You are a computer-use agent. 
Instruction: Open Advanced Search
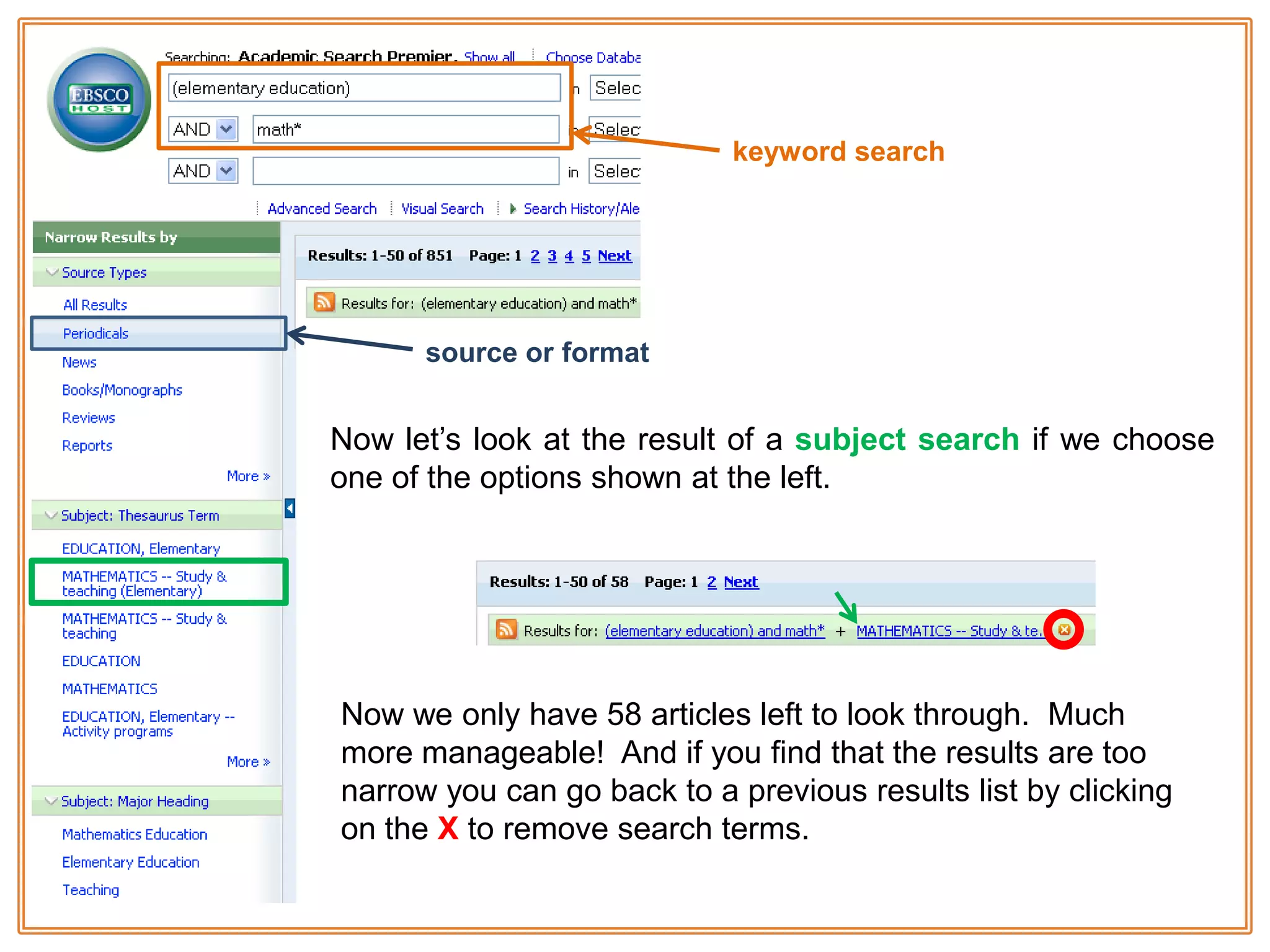322,209
